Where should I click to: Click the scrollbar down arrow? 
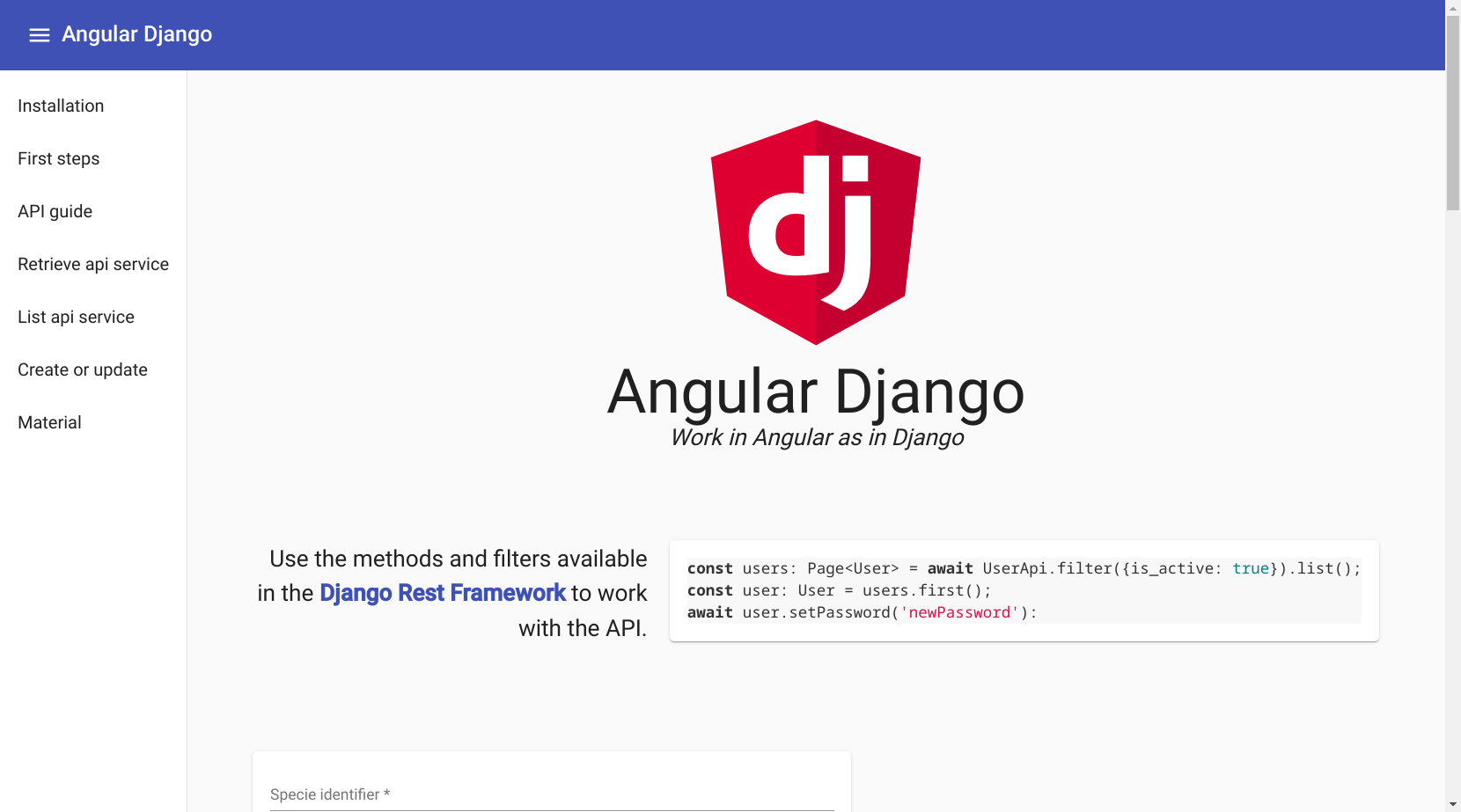pyautogui.click(x=1452, y=804)
